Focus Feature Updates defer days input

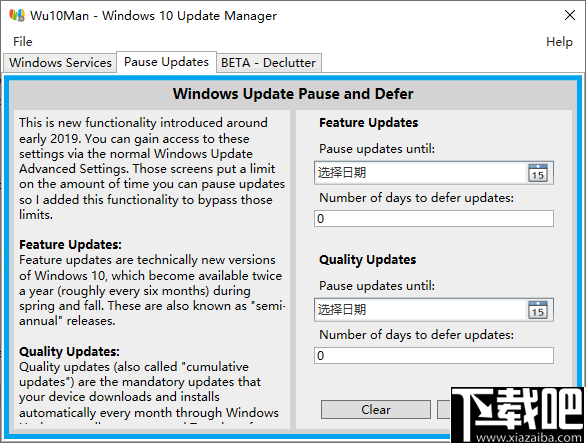[x=434, y=219]
